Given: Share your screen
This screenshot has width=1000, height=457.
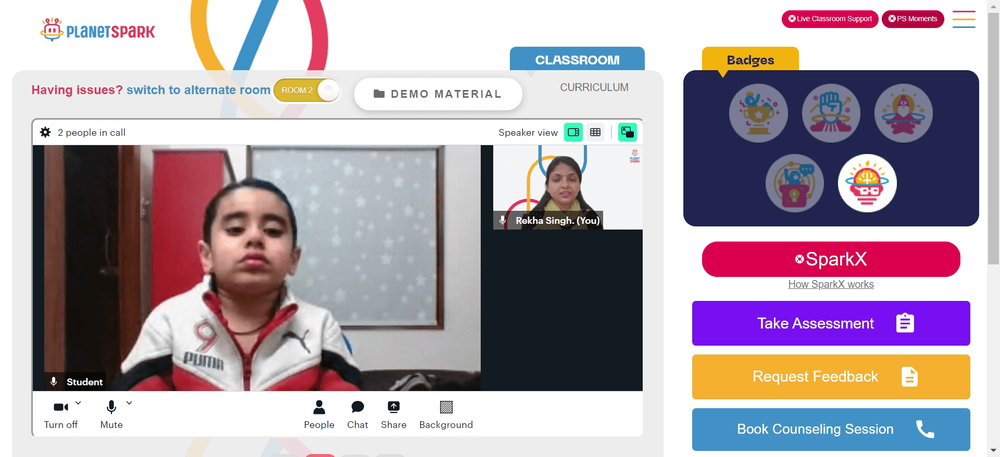Looking at the screenshot, I should [x=393, y=414].
